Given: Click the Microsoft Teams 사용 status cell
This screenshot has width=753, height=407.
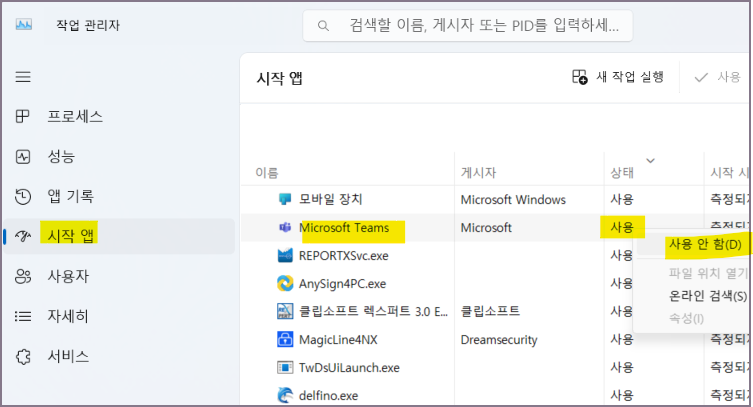Looking at the screenshot, I should [x=622, y=227].
